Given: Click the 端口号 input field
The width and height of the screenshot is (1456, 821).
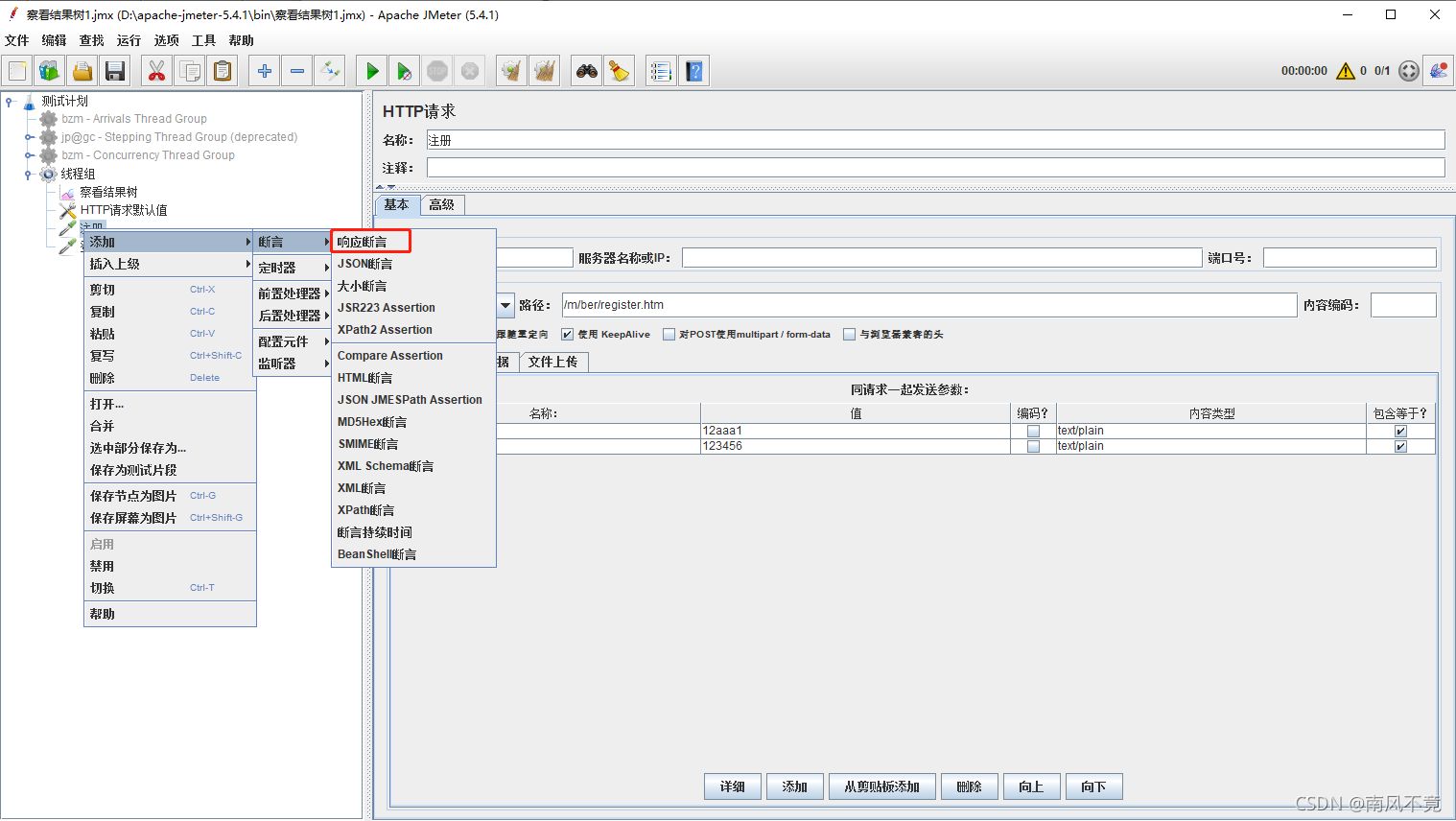Looking at the screenshot, I should tap(1350, 258).
